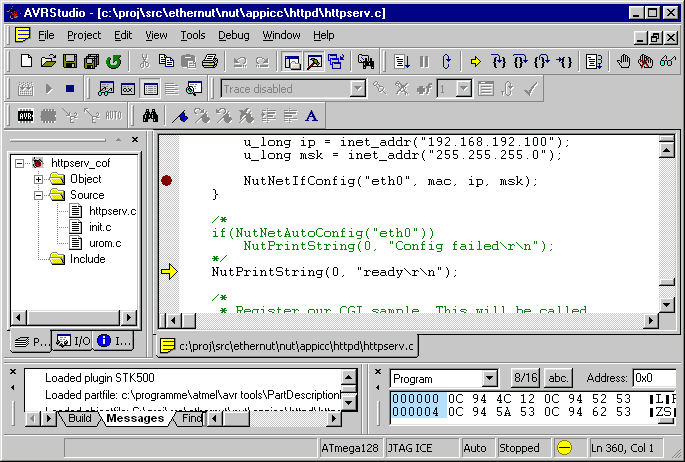Click the editor horizontal scroll right arrow

tap(651, 321)
